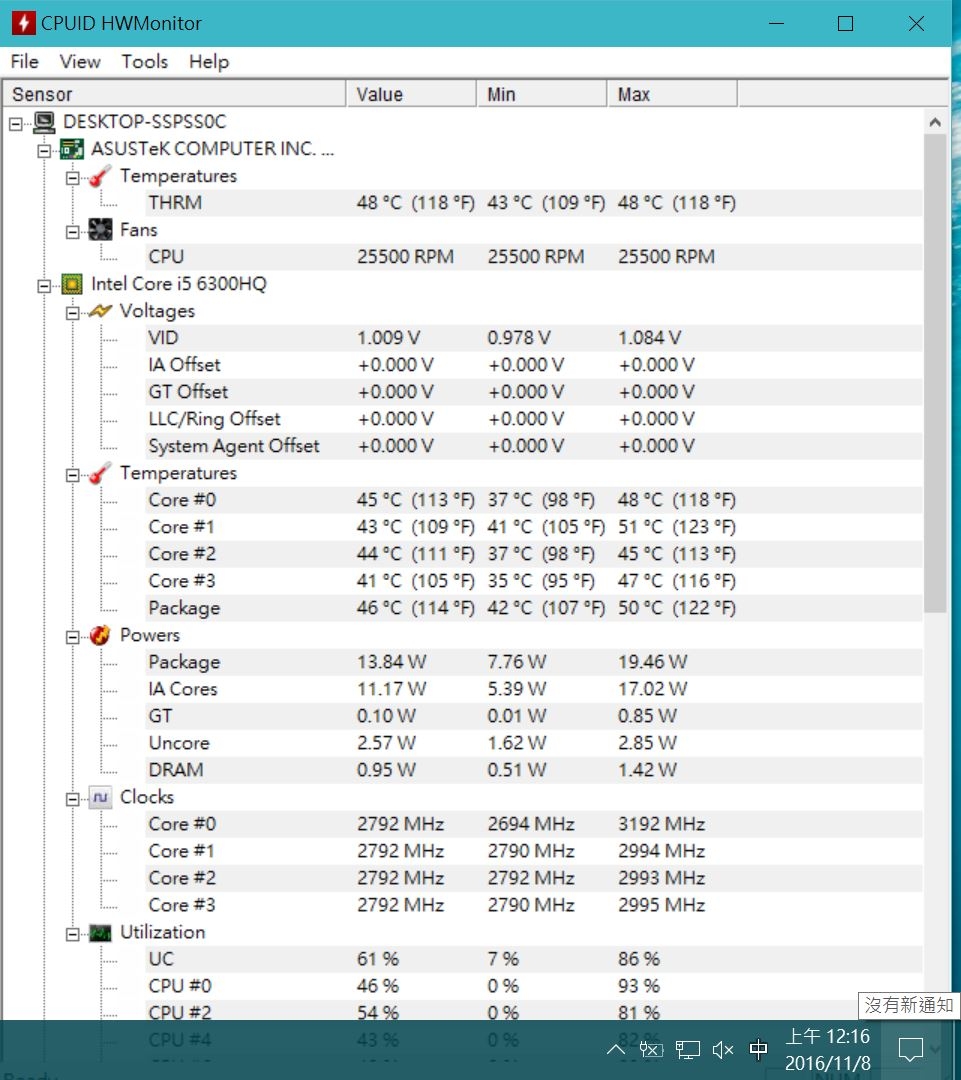Image resolution: width=961 pixels, height=1080 pixels.
Task: Click the scrollbar up arrow
Action: click(935, 123)
